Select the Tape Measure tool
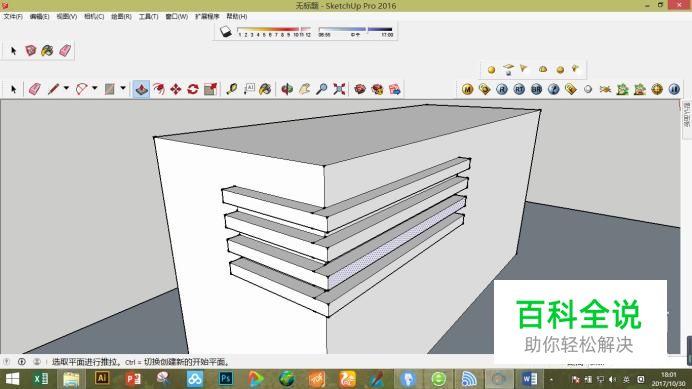The image size is (692, 389). pos(231,89)
